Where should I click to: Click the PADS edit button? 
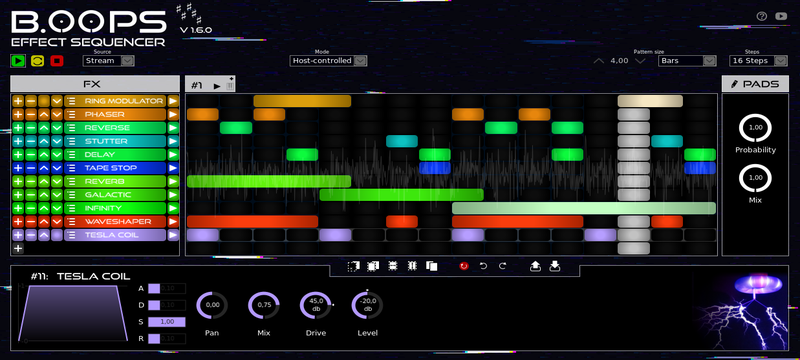click(755, 84)
